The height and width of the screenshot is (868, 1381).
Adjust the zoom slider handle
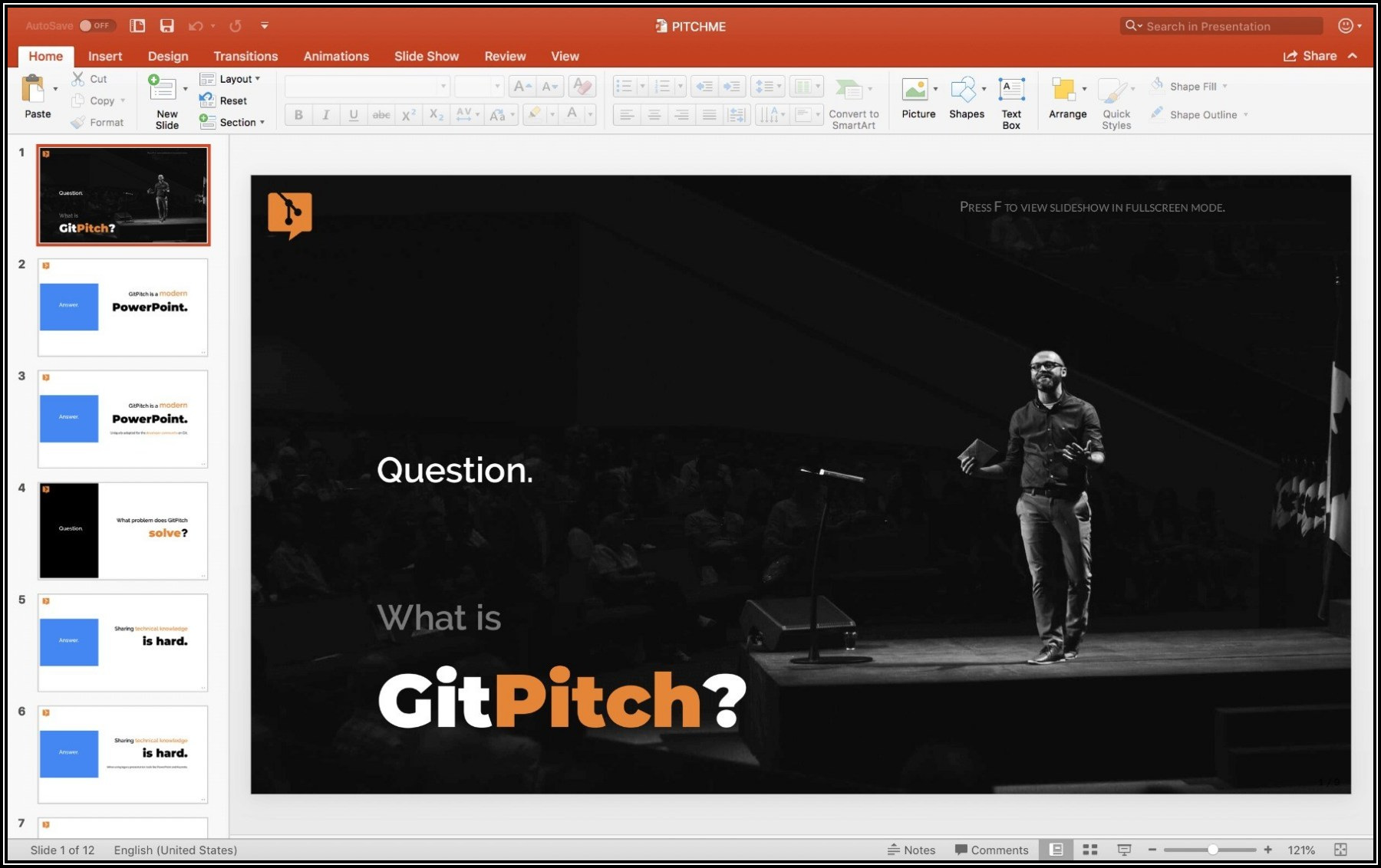(x=1213, y=850)
